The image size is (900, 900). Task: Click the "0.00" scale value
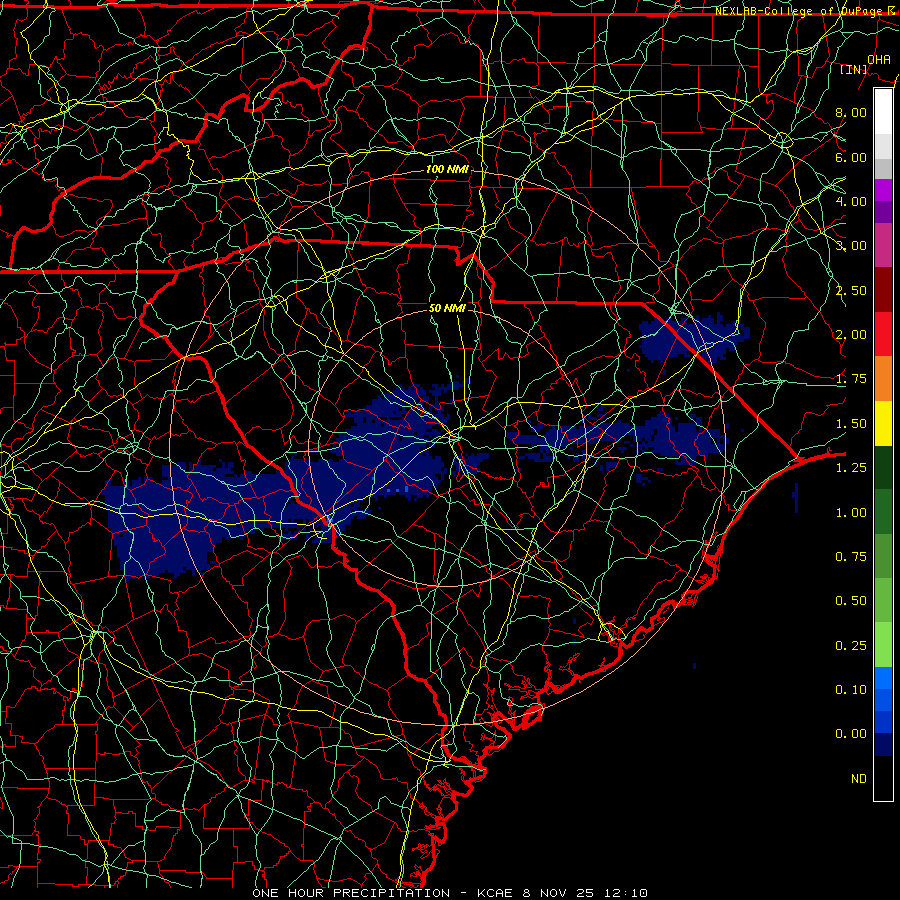[851, 734]
